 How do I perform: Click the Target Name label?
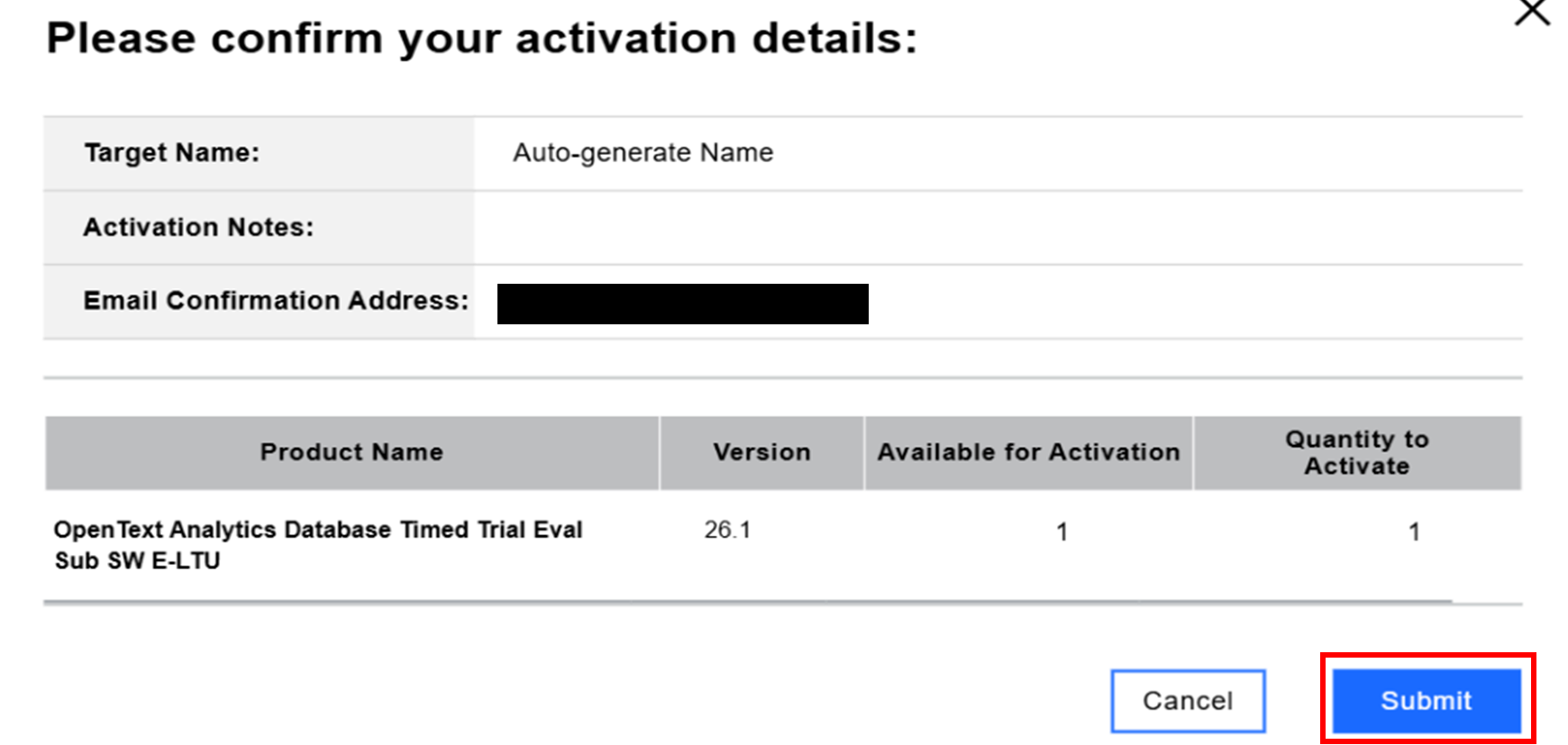(x=172, y=152)
